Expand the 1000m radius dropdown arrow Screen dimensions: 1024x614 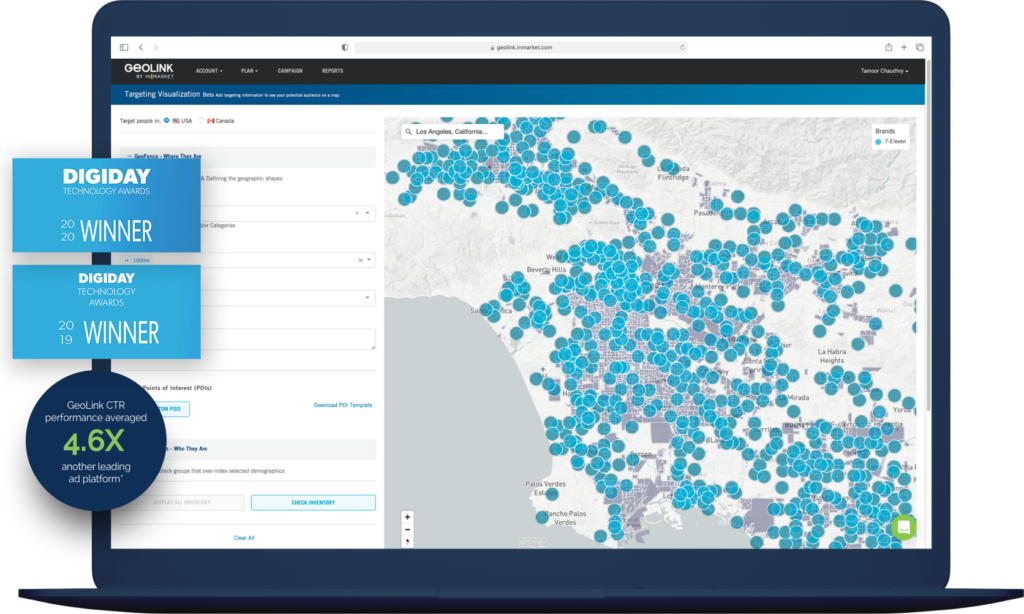(369, 260)
